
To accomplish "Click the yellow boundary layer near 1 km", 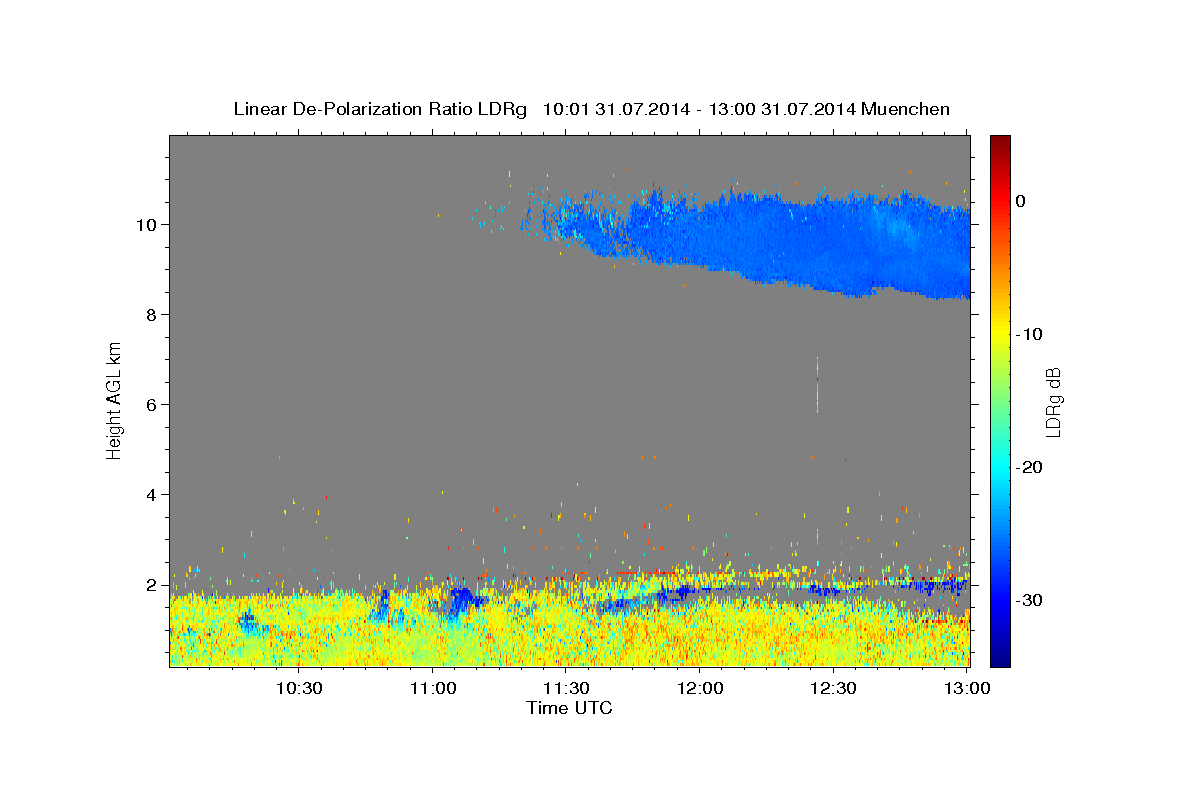I will coord(570,630).
